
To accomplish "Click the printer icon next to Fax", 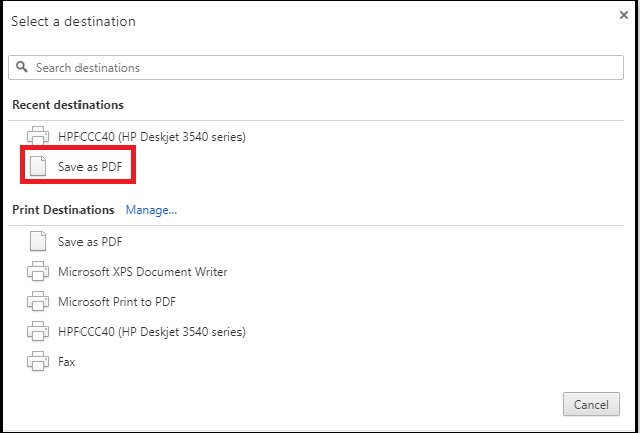I will [38, 362].
